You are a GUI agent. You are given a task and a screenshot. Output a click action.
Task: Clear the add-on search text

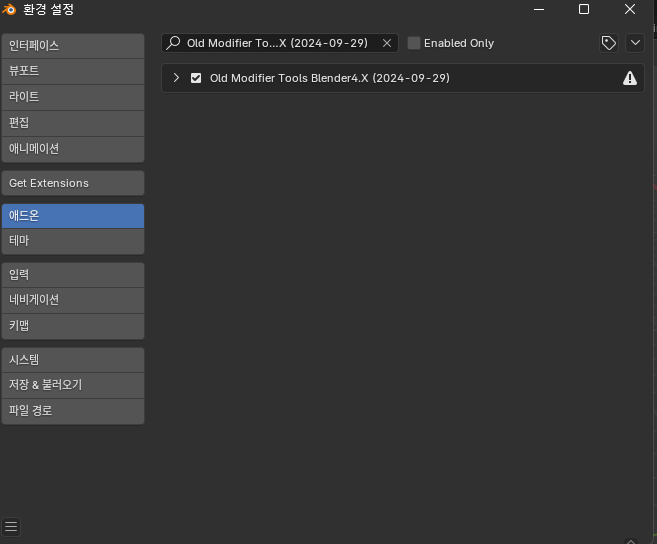coord(387,43)
